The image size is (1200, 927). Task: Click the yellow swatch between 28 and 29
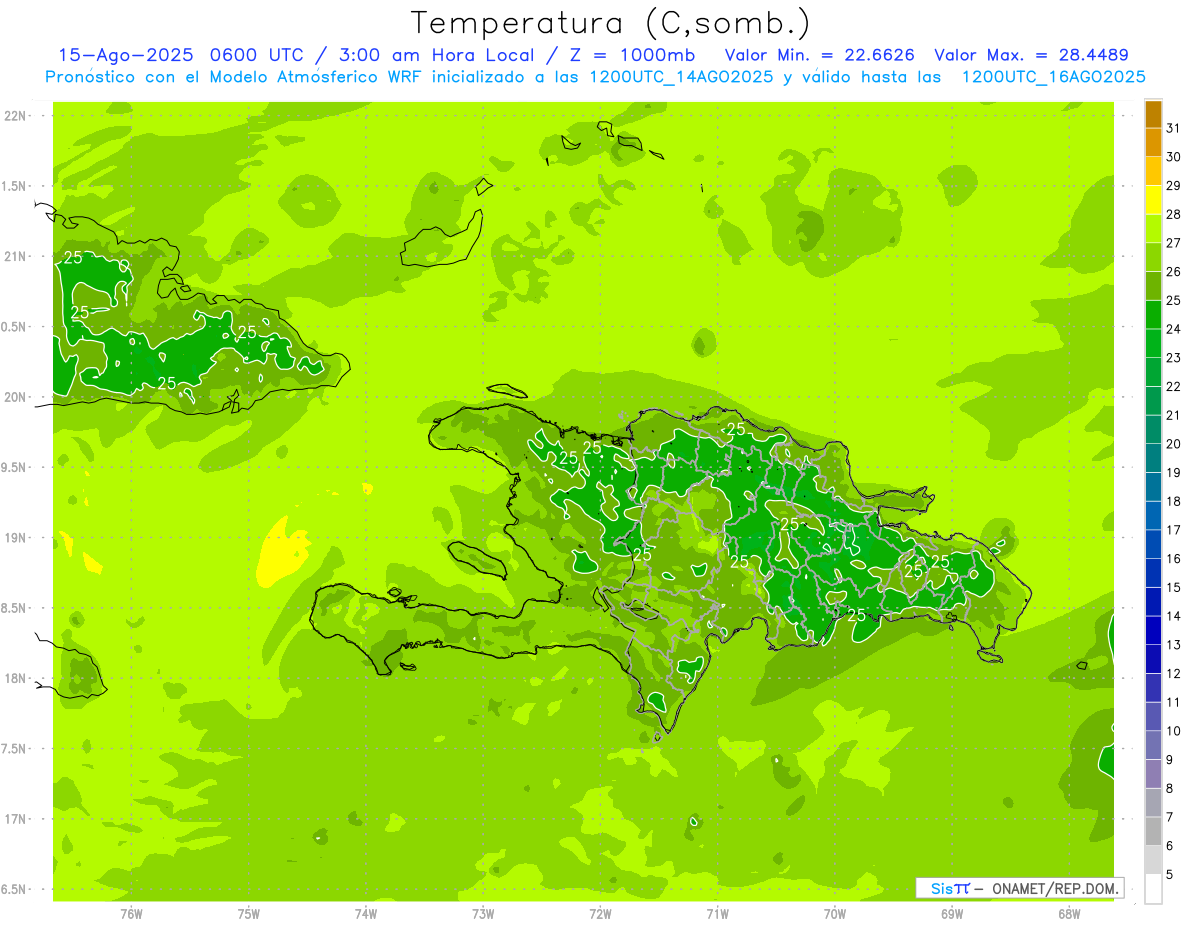coord(1153,200)
